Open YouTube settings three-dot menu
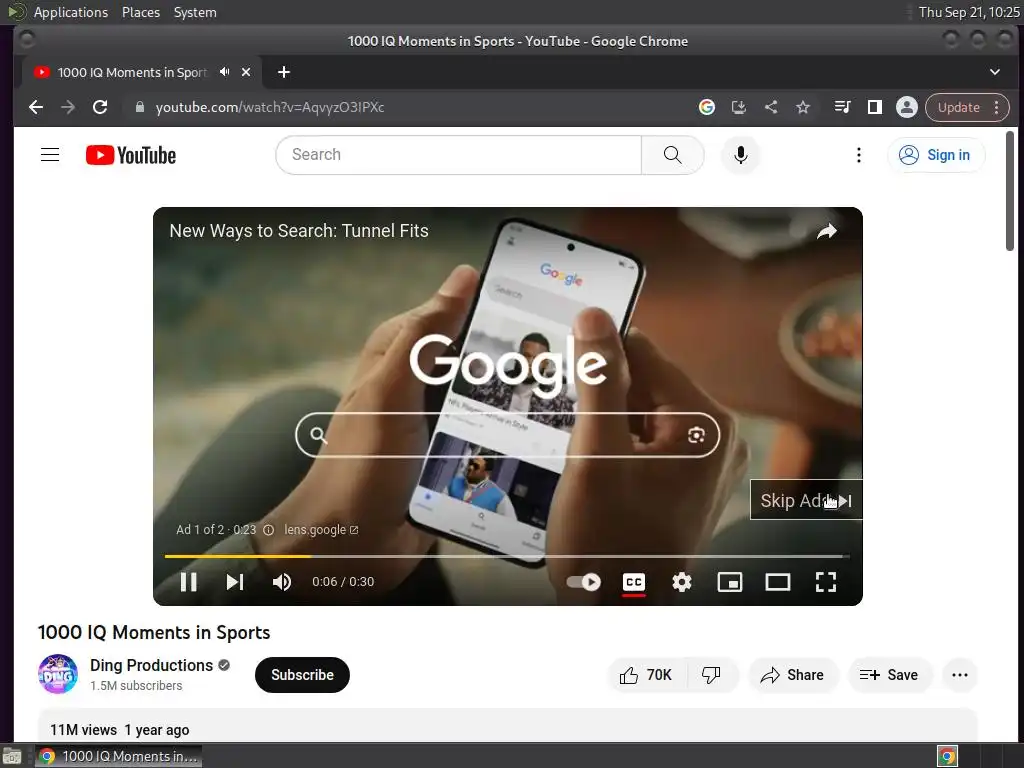Viewport: 1024px width, 768px height. [859, 155]
